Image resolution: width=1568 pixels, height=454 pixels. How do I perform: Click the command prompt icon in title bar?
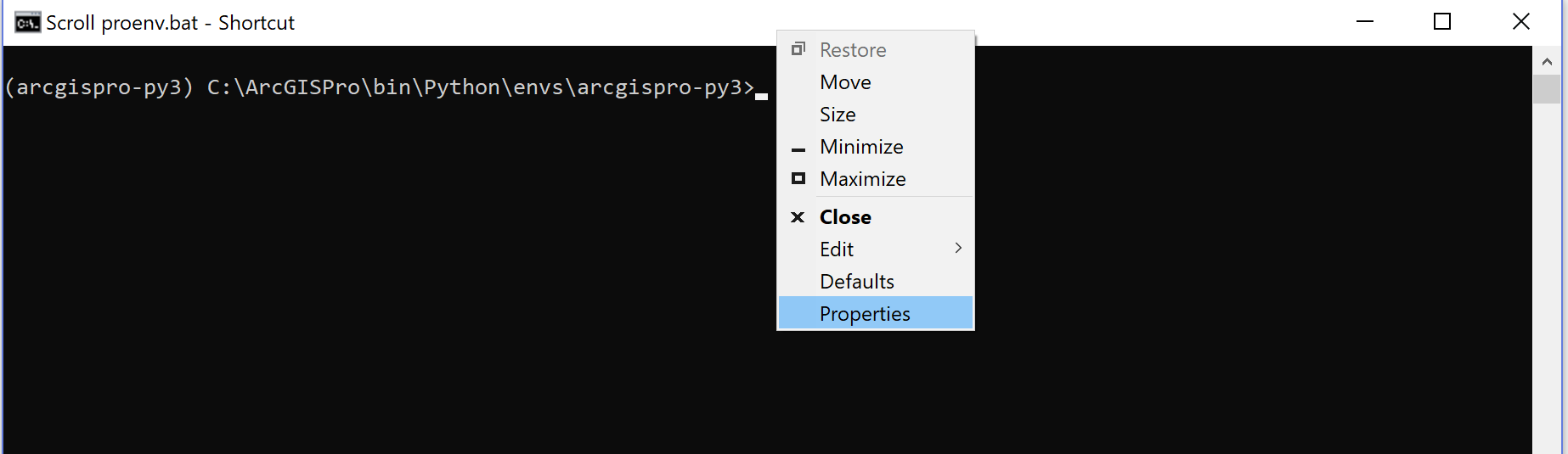(27, 23)
